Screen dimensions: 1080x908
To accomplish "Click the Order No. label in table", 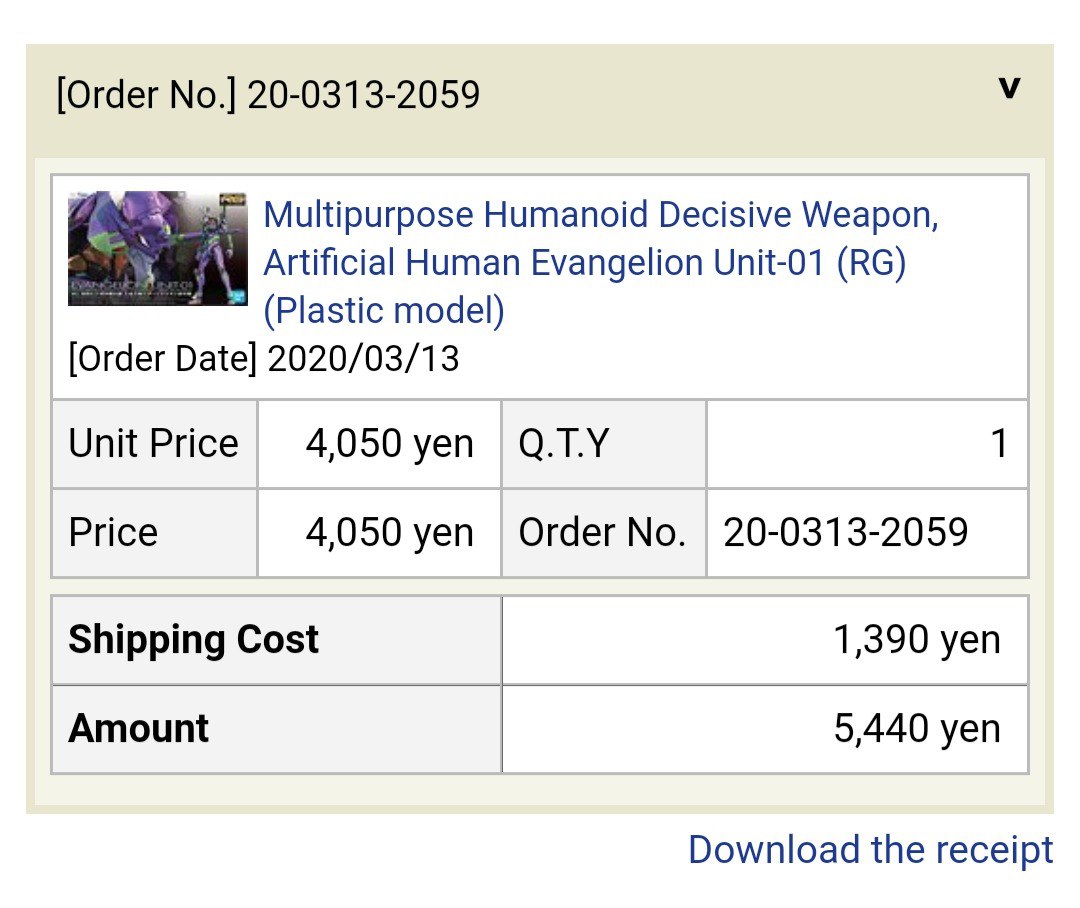I will coord(604,533).
